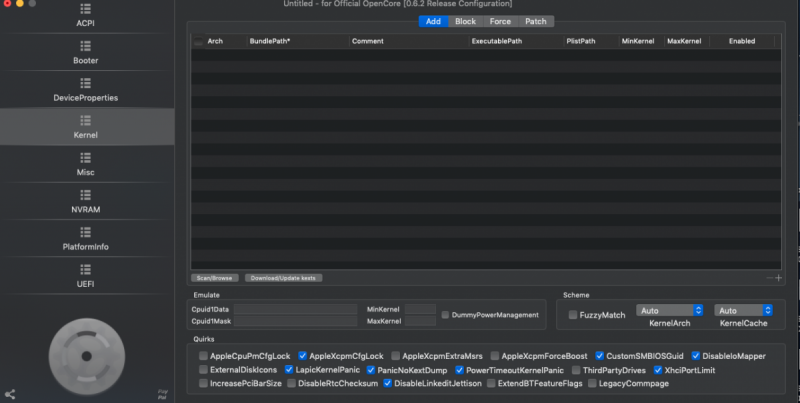
Task: Enable ExtendBTFeatureFlags quirk
Action: pyautogui.click(x=491, y=383)
